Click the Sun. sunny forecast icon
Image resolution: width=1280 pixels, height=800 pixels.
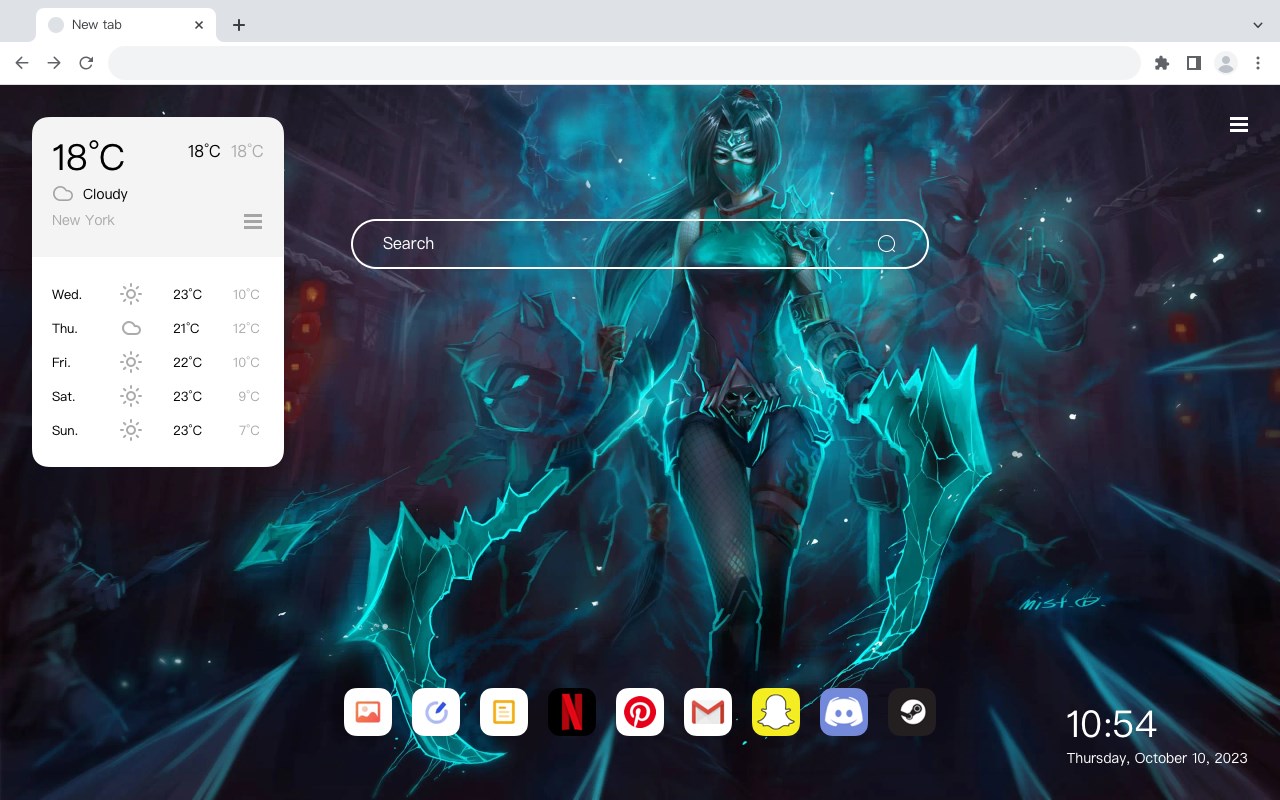(131, 430)
